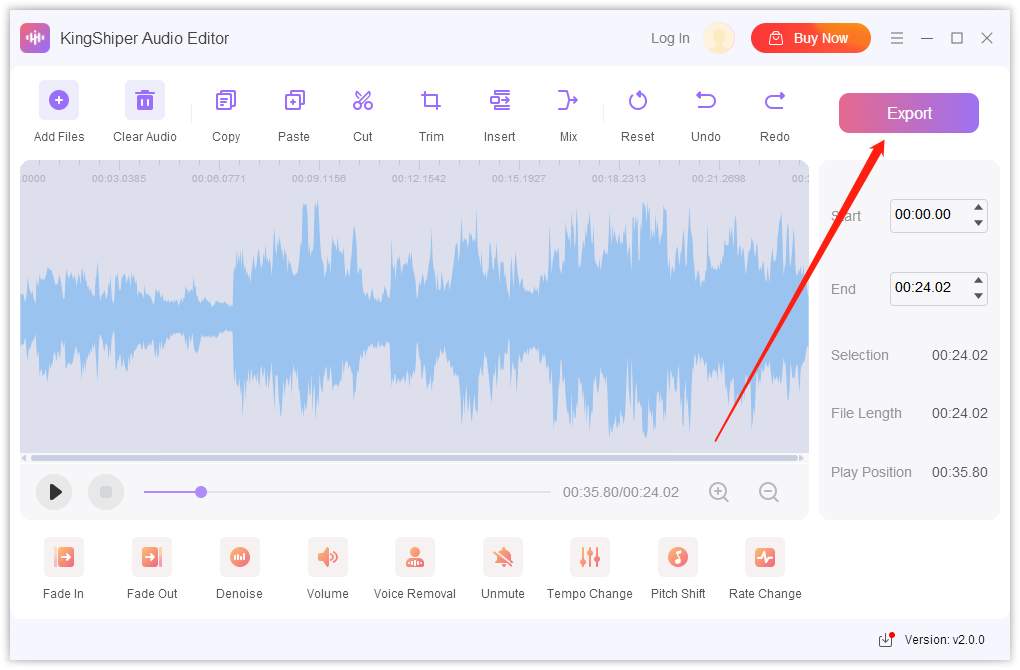
Task: Copy the selected audio
Action: (x=226, y=100)
